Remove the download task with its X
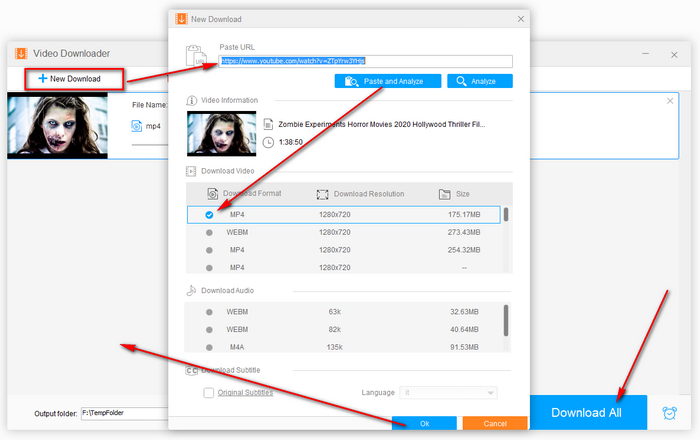700x440 pixels. tap(670, 101)
